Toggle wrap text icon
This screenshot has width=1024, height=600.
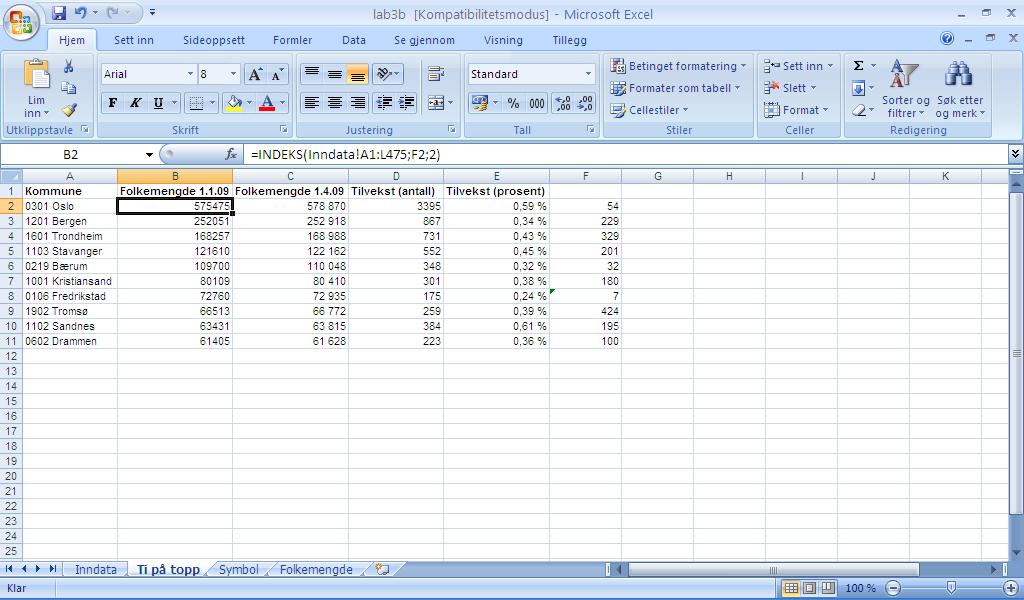pos(436,74)
